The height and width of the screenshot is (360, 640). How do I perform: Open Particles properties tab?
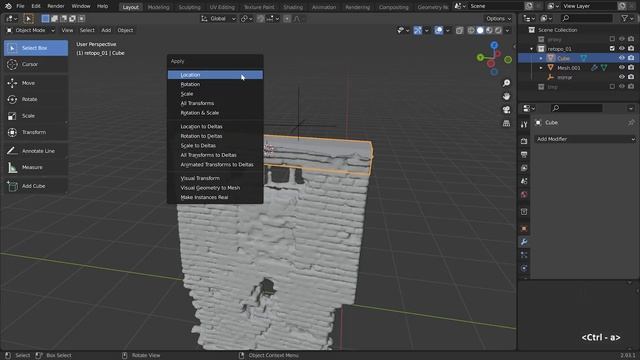pyautogui.click(x=524, y=255)
